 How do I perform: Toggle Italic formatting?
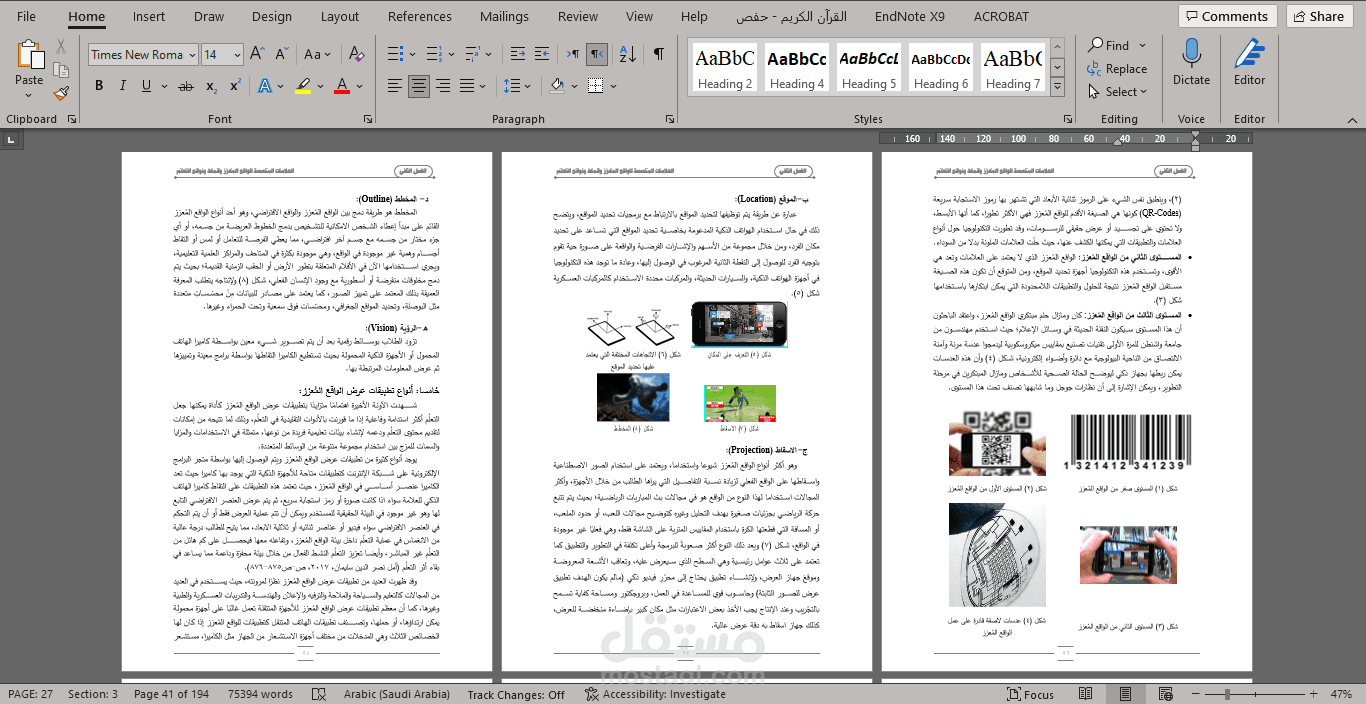[122, 86]
